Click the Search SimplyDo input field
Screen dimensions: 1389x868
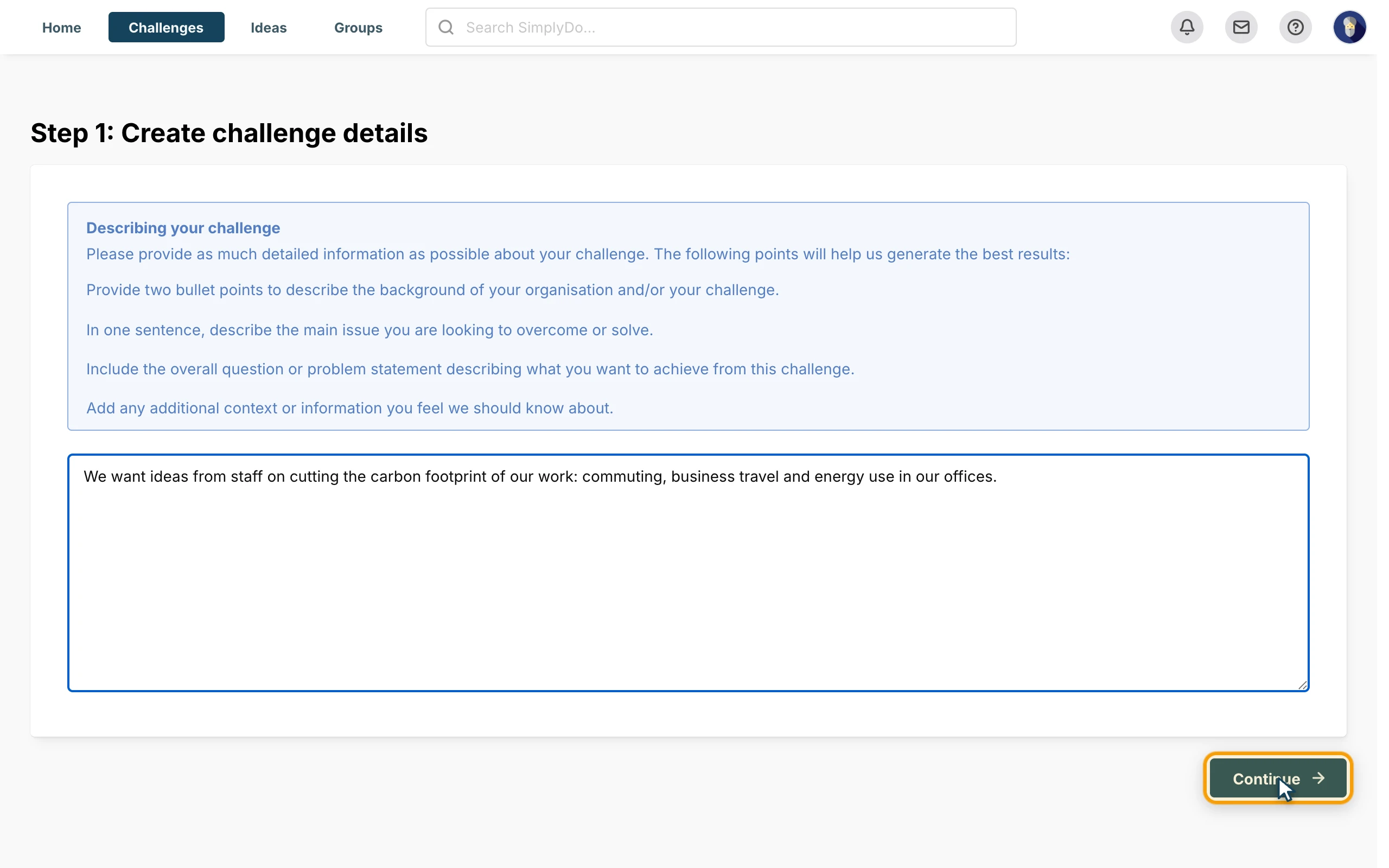coord(721,27)
